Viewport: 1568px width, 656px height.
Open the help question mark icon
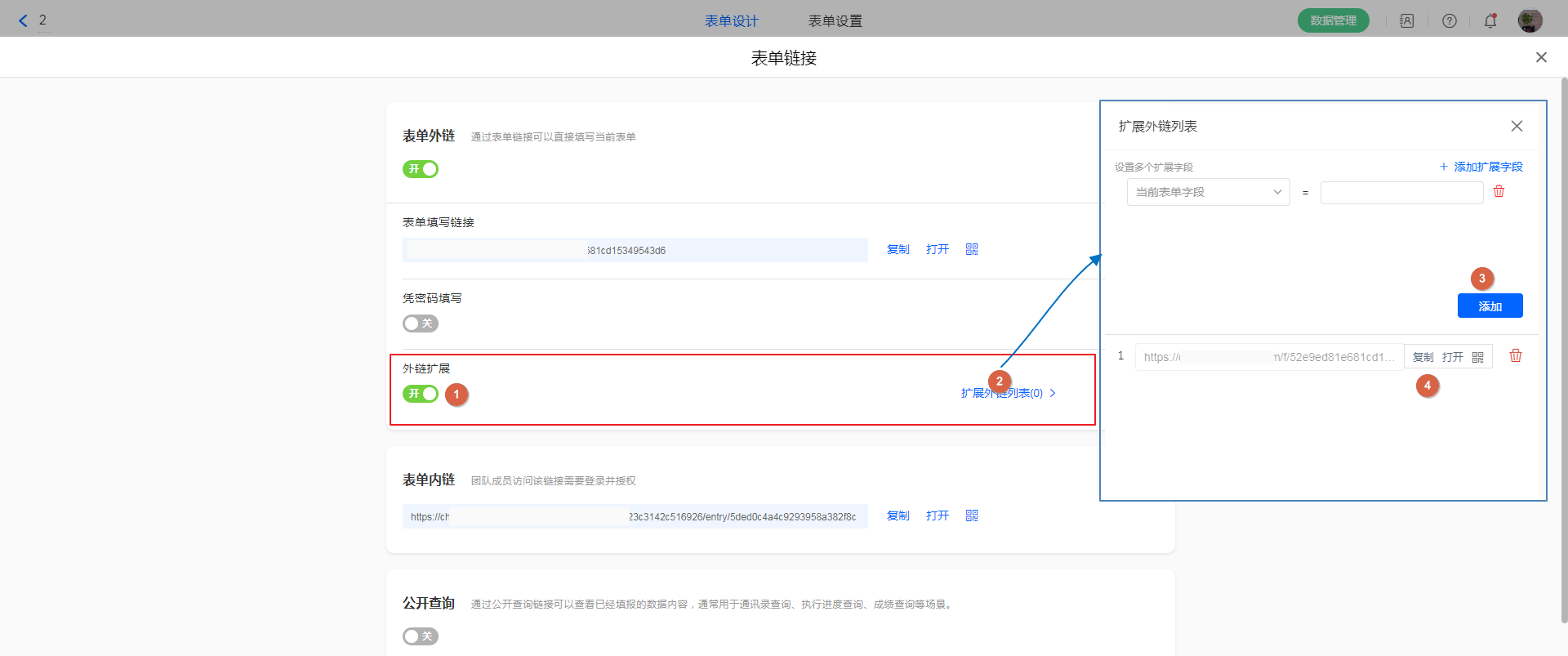(x=1449, y=21)
